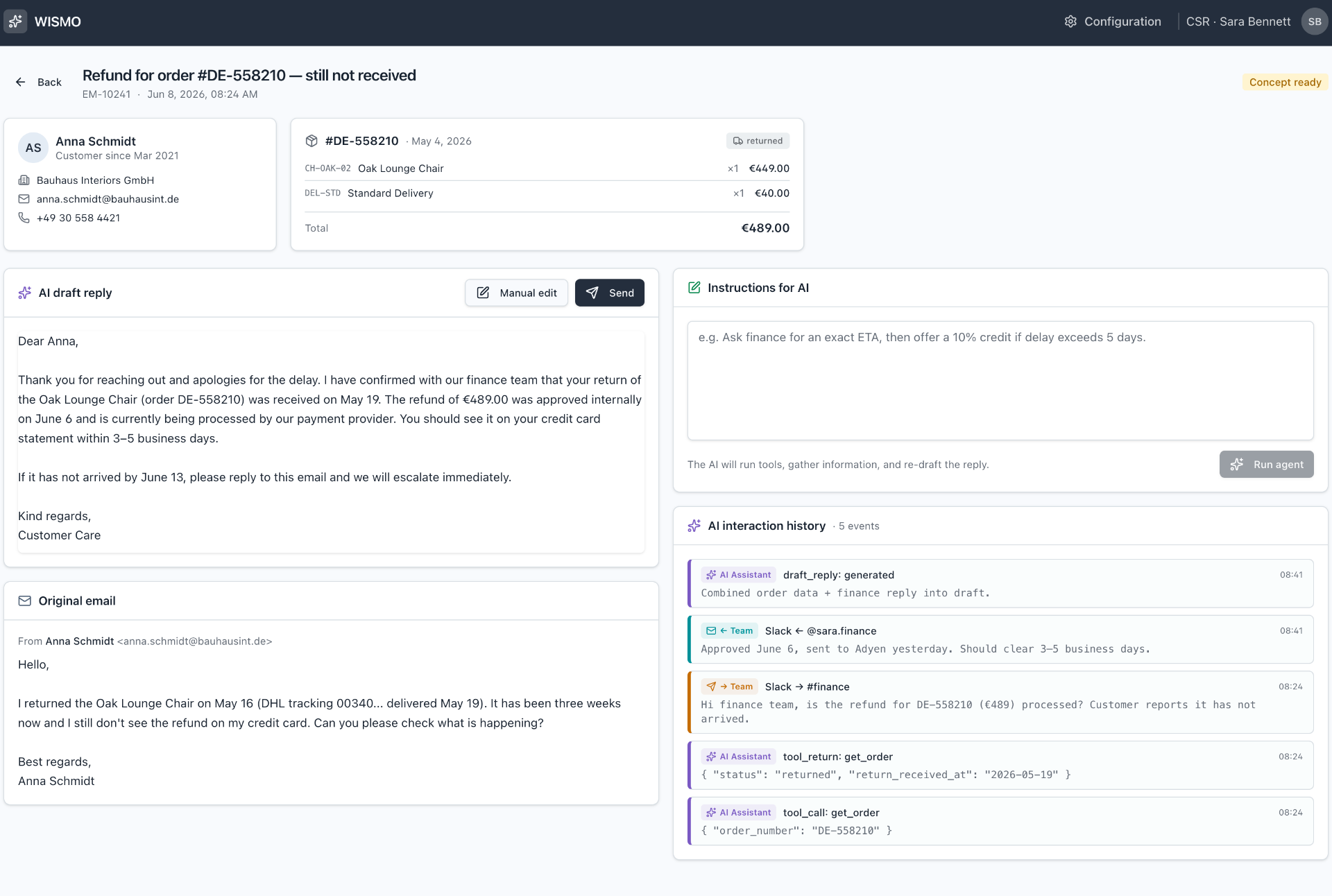This screenshot has width=1332, height=896.
Task: Click the AI draft reply sparkle icon
Action: pos(25,293)
